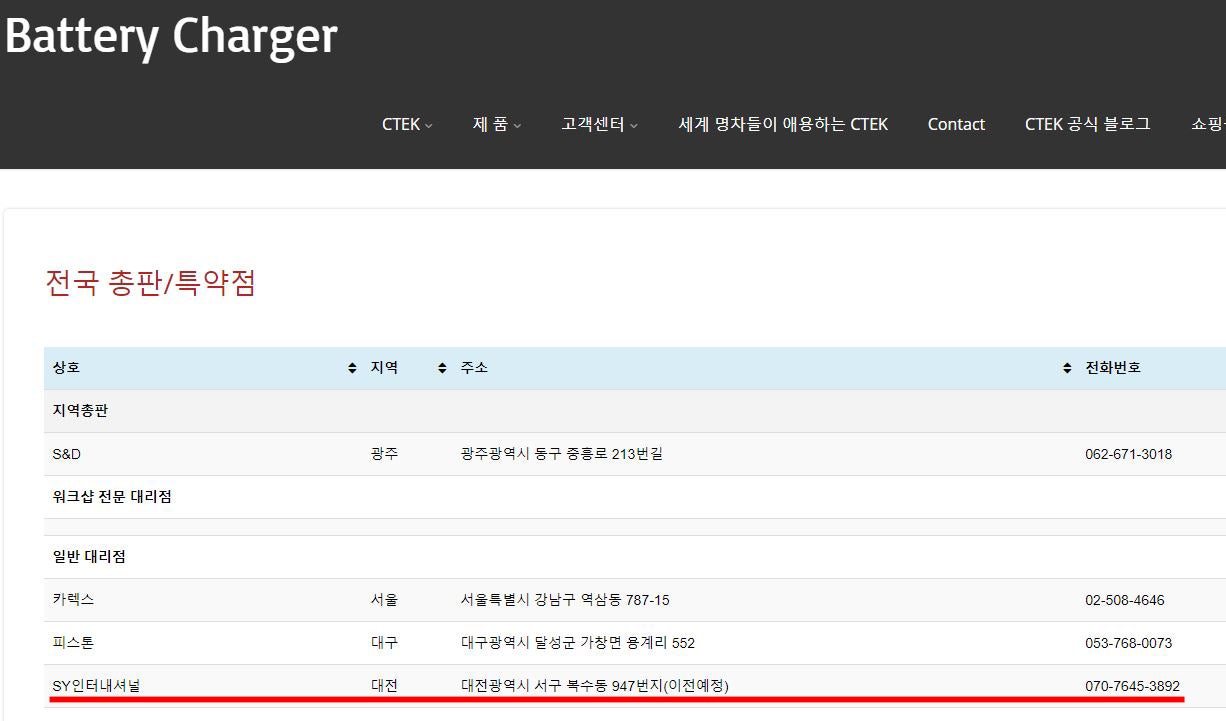
Task: Expand the 고객센터 navigation menu
Action: (599, 124)
